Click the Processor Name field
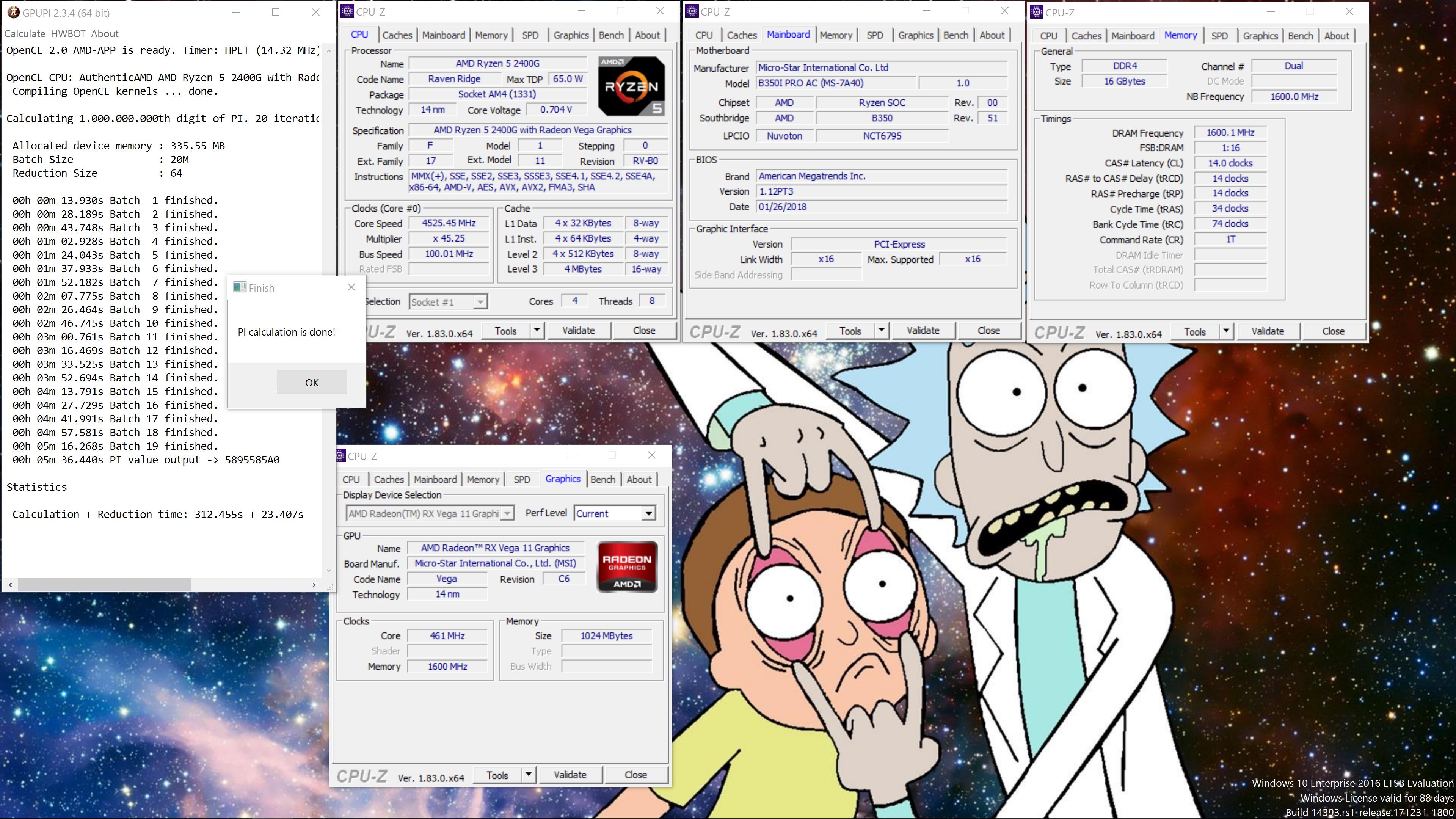The height and width of the screenshot is (819, 1456). 497,64
